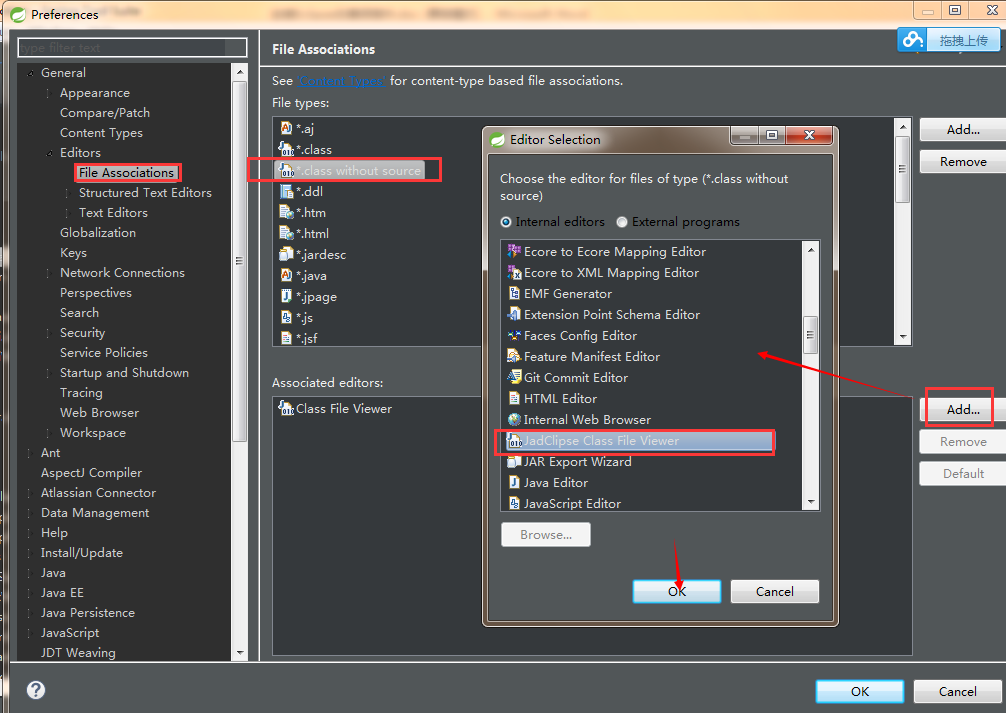Click Extension Point Schema Editor icon
The height and width of the screenshot is (713, 1006).
click(515, 314)
